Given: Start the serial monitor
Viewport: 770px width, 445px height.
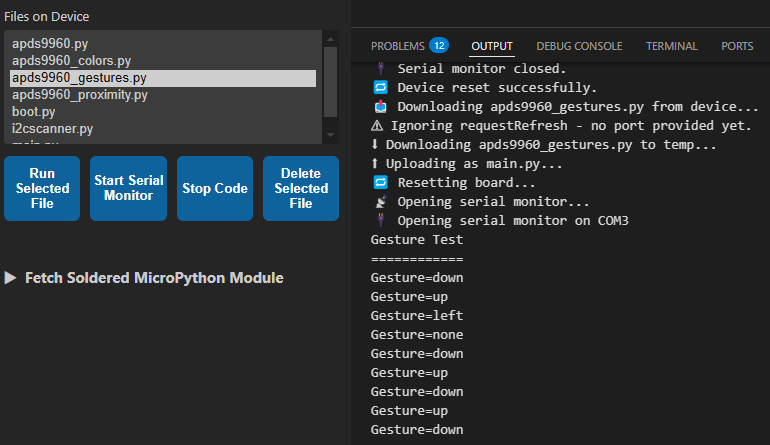Looking at the screenshot, I should point(129,188).
